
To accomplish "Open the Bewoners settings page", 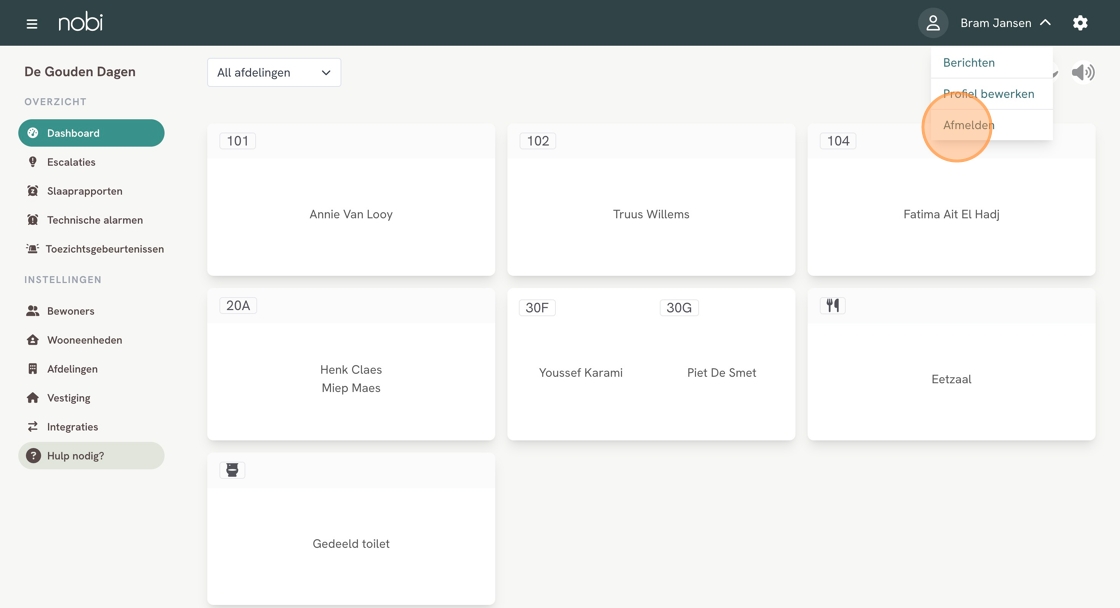I will pyautogui.click(x=70, y=311).
